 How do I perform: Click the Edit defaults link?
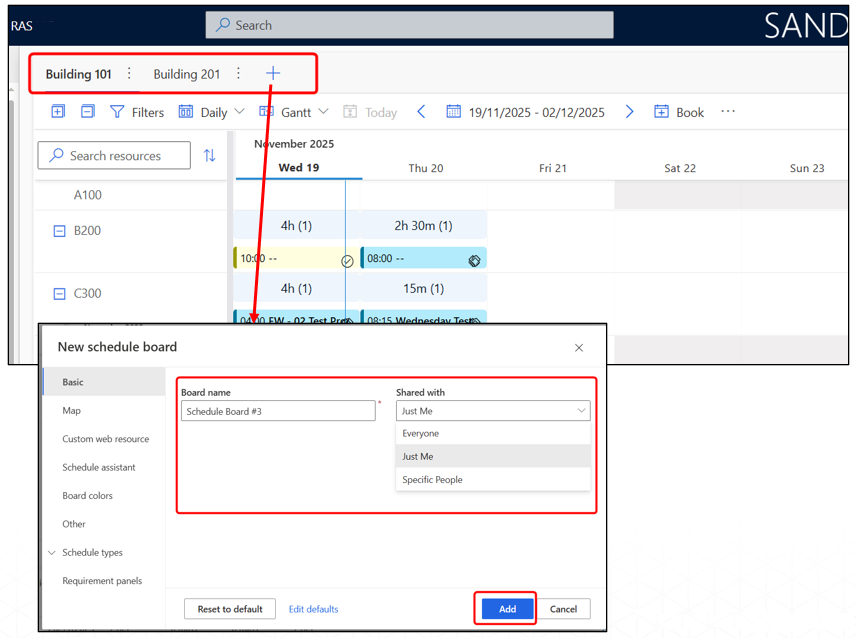tap(313, 609)
